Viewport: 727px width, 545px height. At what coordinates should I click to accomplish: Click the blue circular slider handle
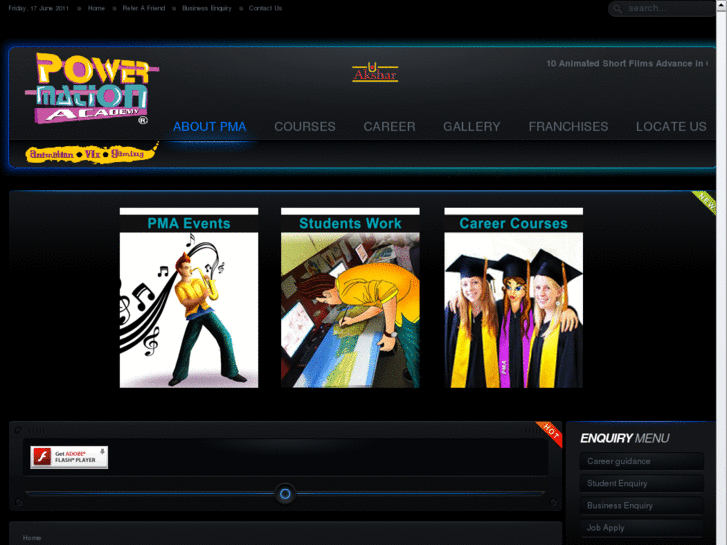(285, 494)
